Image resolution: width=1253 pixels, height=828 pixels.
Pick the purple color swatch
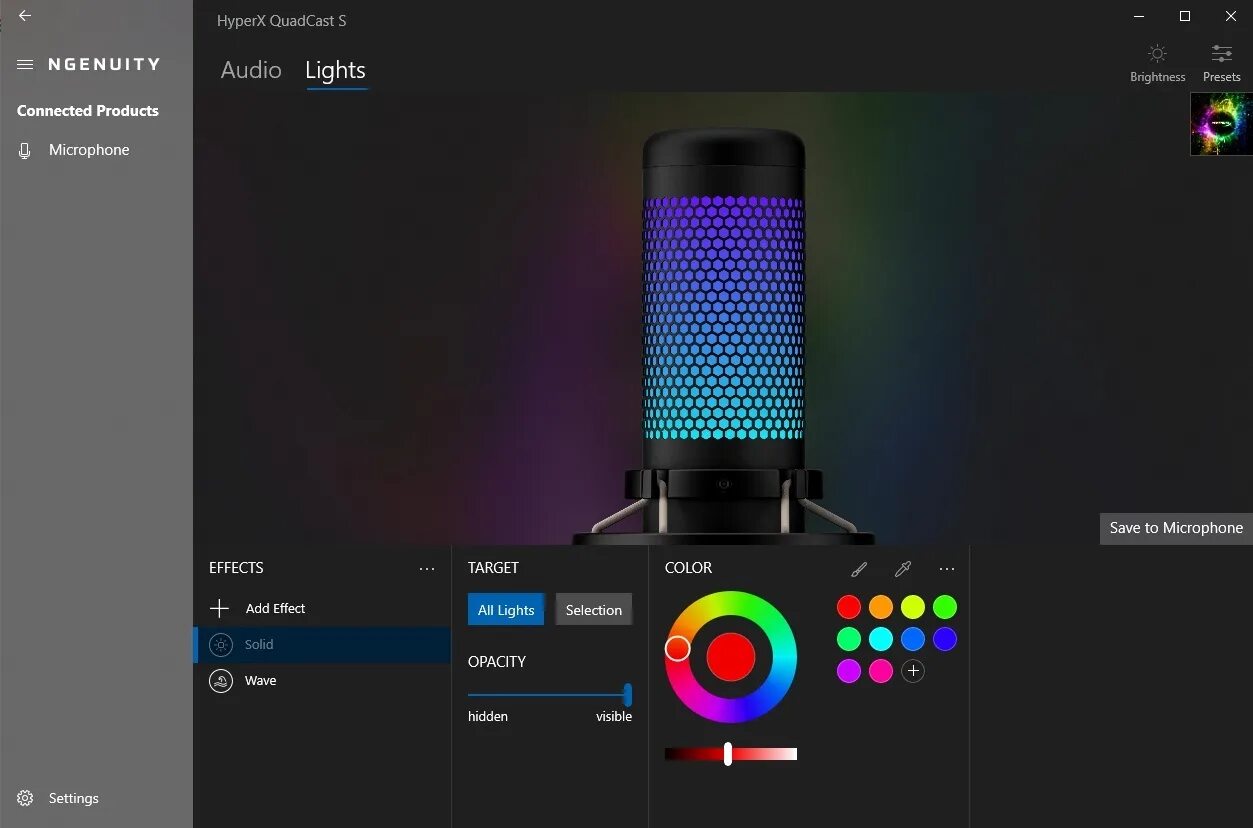[849, 671]
